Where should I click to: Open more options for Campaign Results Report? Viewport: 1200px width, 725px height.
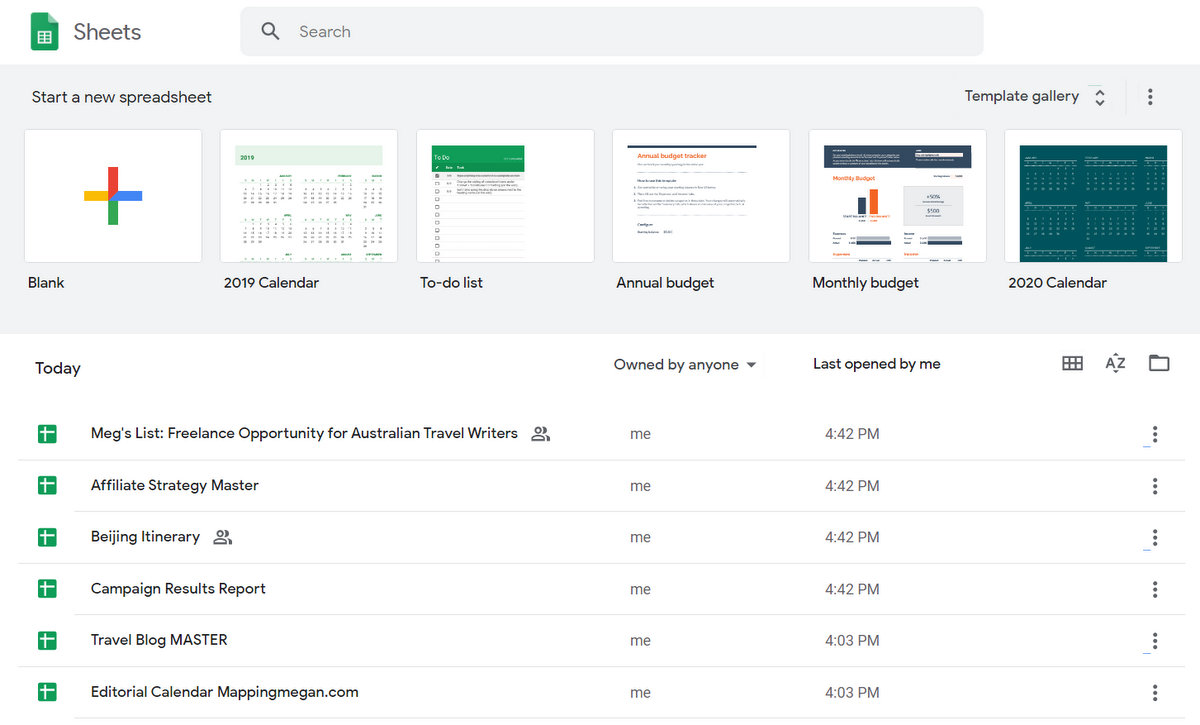click(1154, 589)
